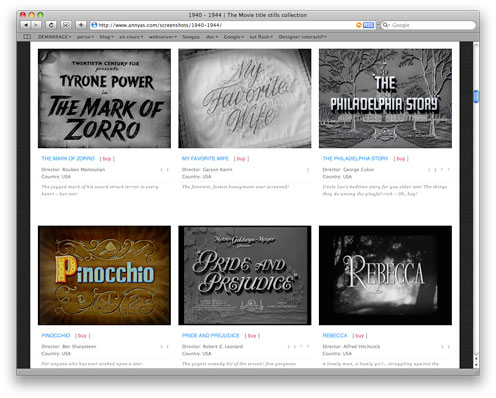Click the blue vertical scrollbar thumb
496x398 pixels.
pos(476,96)
